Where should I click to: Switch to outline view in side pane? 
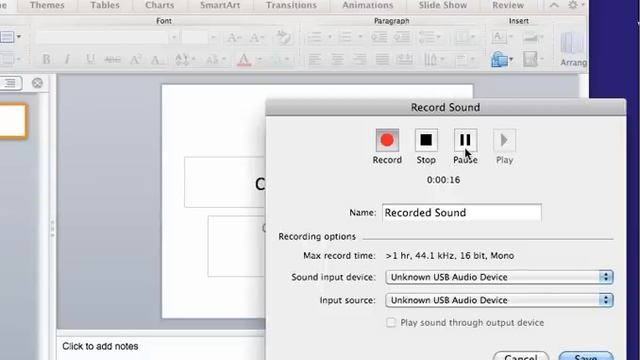click(10, 83)
